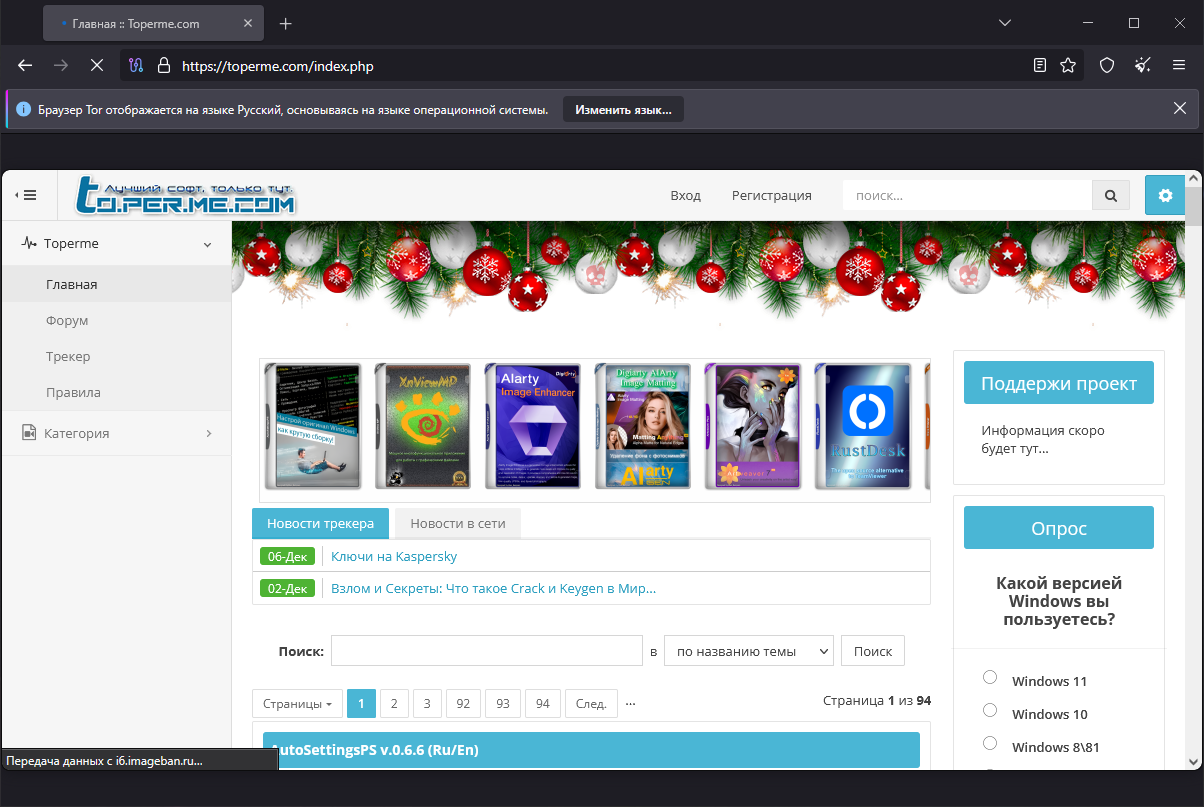Image resolution: width=1204 pixels, height=807 pixels.
Task: Click the New Identity broom icon
Action: coord(1143,65)
